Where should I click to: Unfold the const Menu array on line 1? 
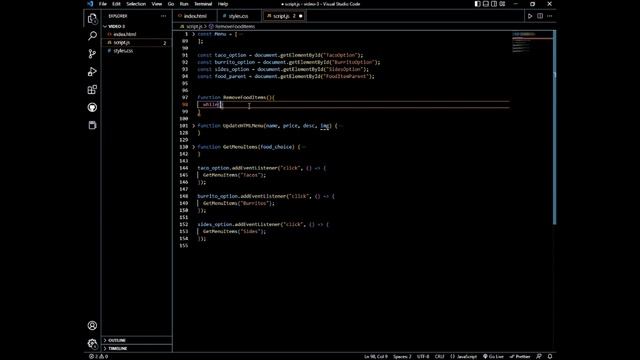[194, 34]
